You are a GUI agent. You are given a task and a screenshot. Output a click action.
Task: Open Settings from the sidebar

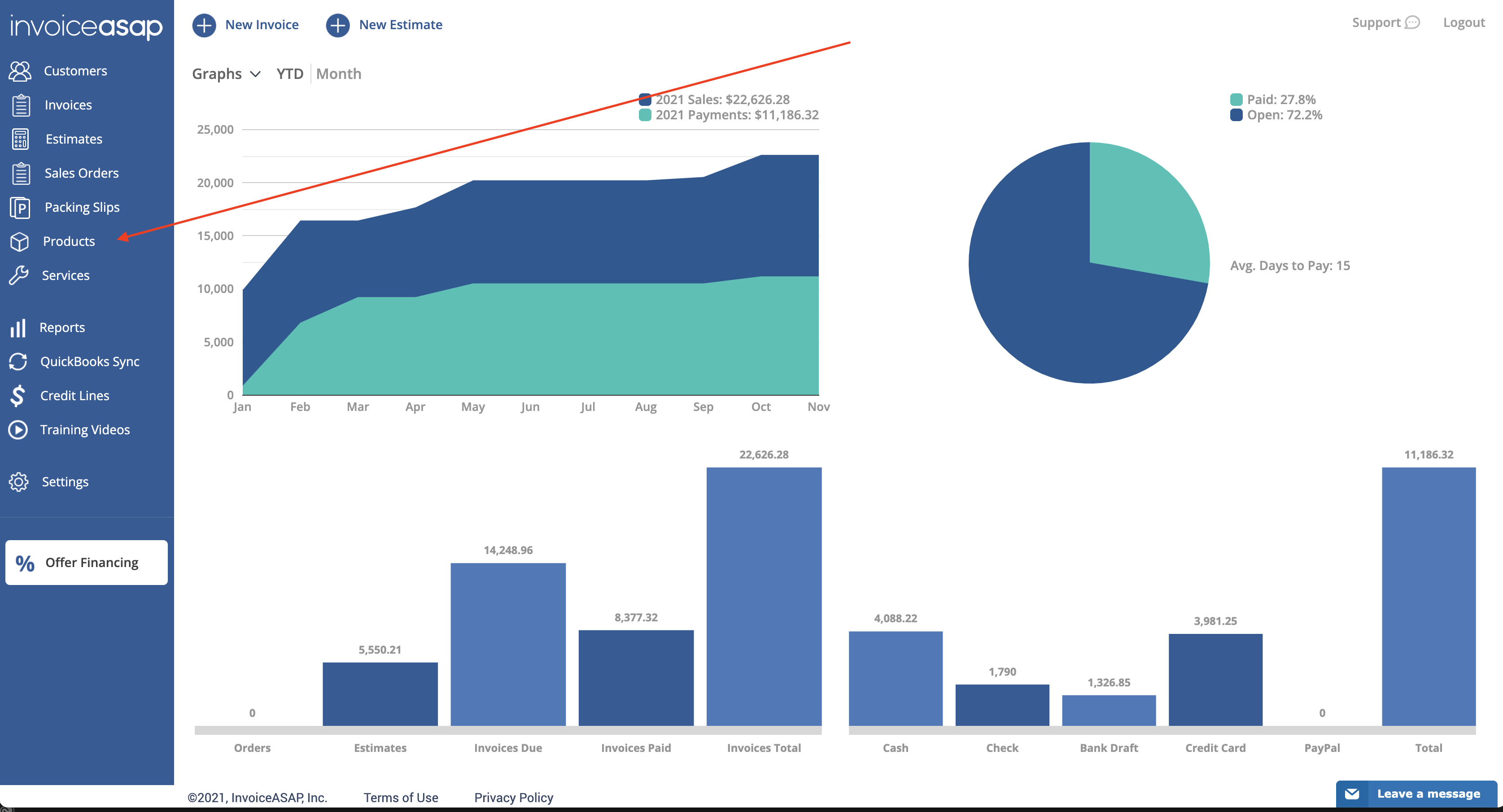click(x=65, y=482)
